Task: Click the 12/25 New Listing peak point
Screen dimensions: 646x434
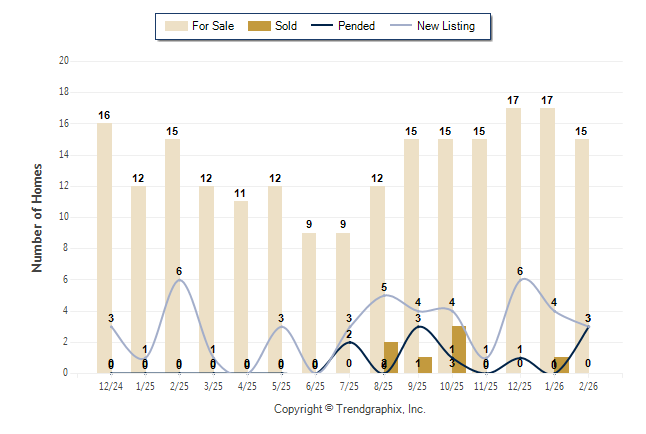Action: [520, 279]
